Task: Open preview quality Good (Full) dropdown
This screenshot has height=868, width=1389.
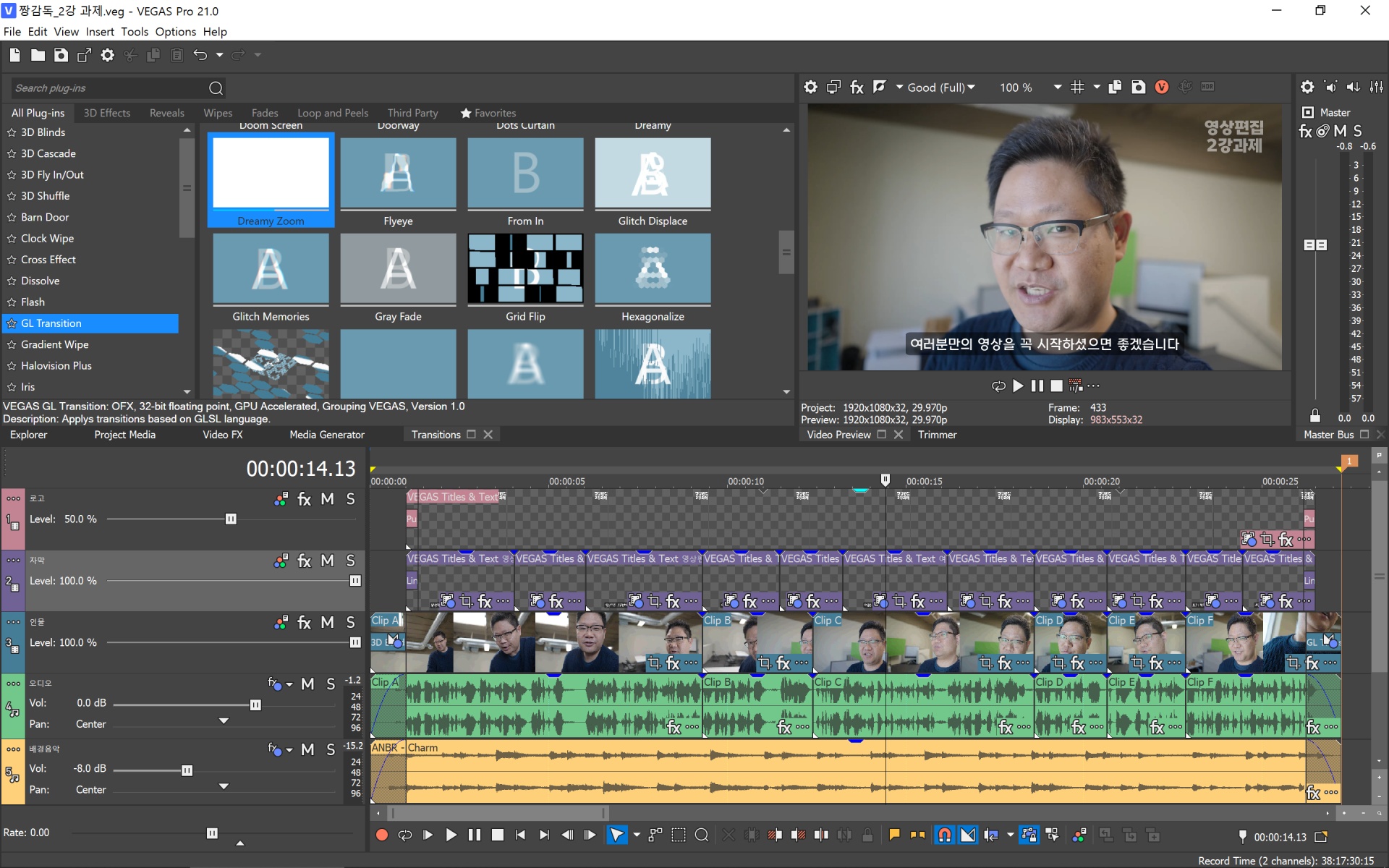Action: (941, 88)
